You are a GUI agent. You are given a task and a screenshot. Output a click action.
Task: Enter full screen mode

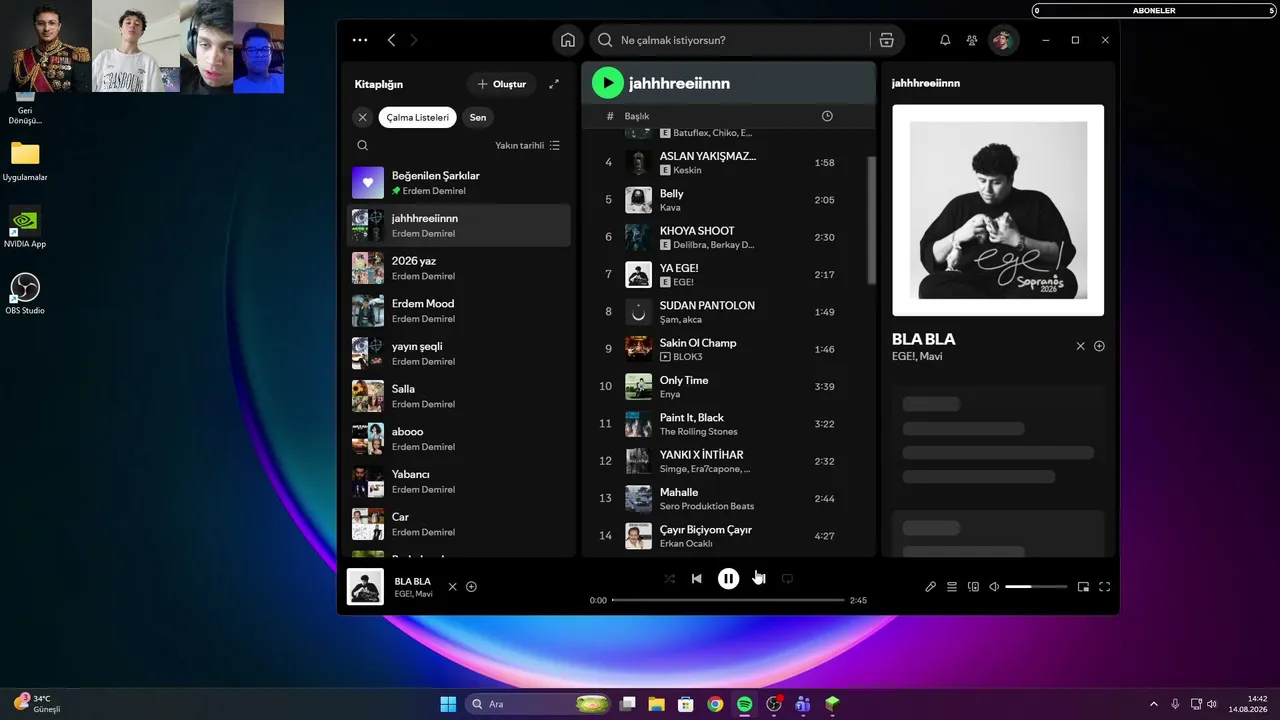coord(1105,587)
